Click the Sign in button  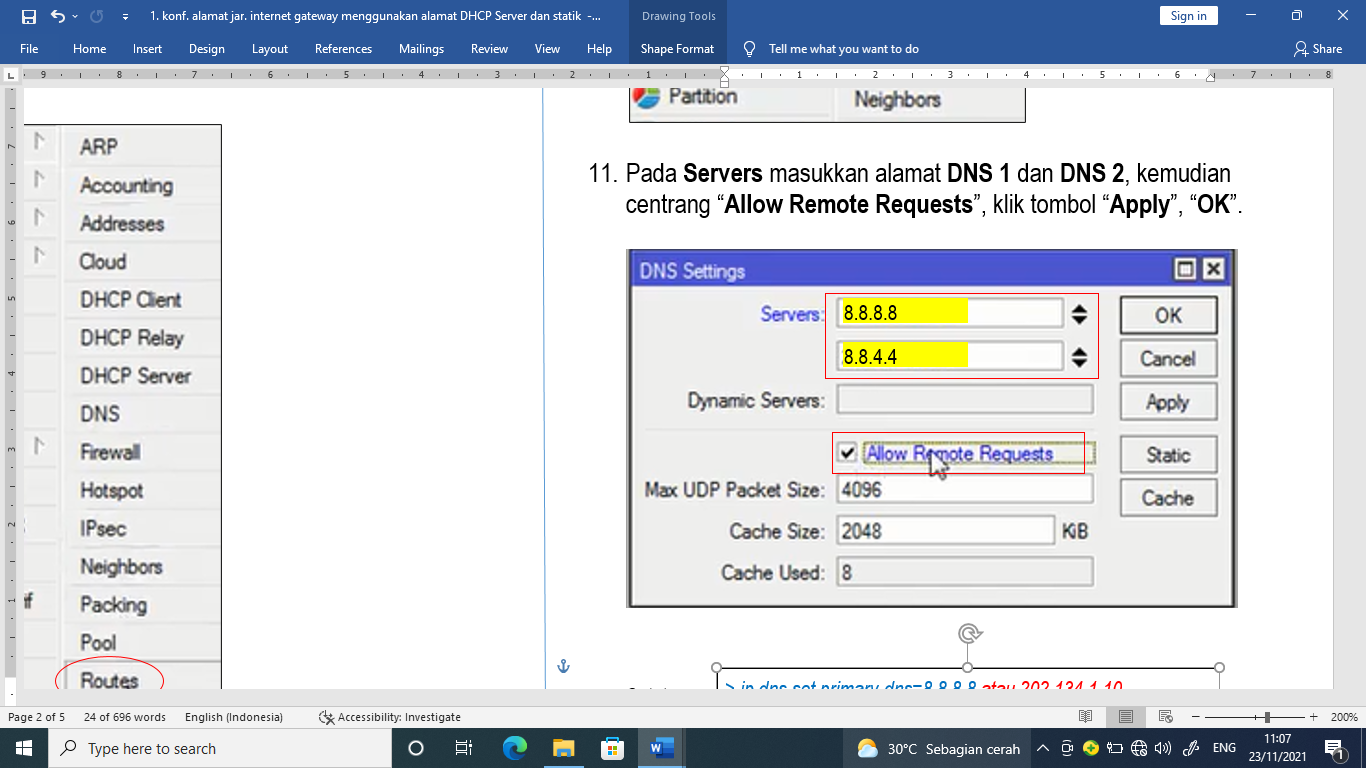coord(1188,15)
